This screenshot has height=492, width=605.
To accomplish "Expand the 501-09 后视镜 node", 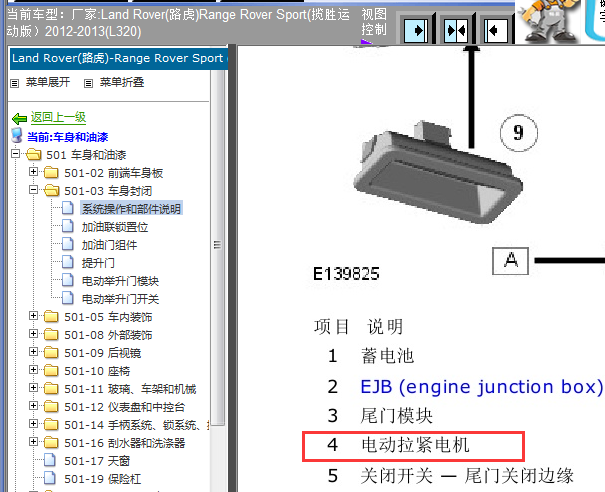I will pos(34,352).
